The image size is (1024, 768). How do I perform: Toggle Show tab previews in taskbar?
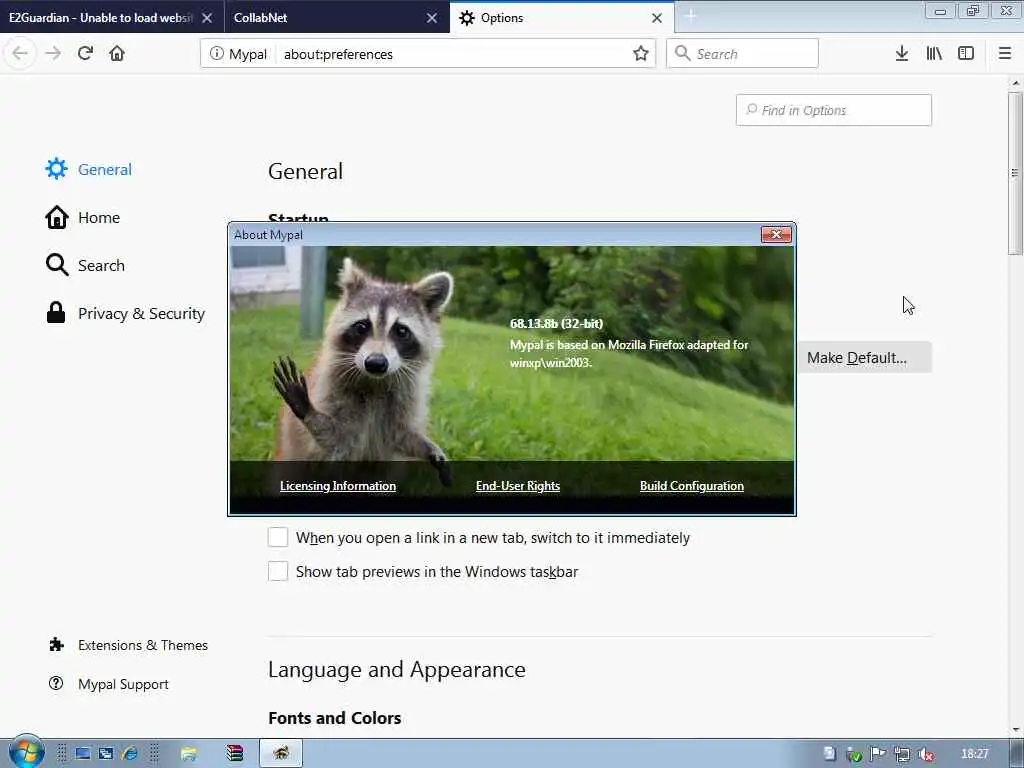[278, 571]
